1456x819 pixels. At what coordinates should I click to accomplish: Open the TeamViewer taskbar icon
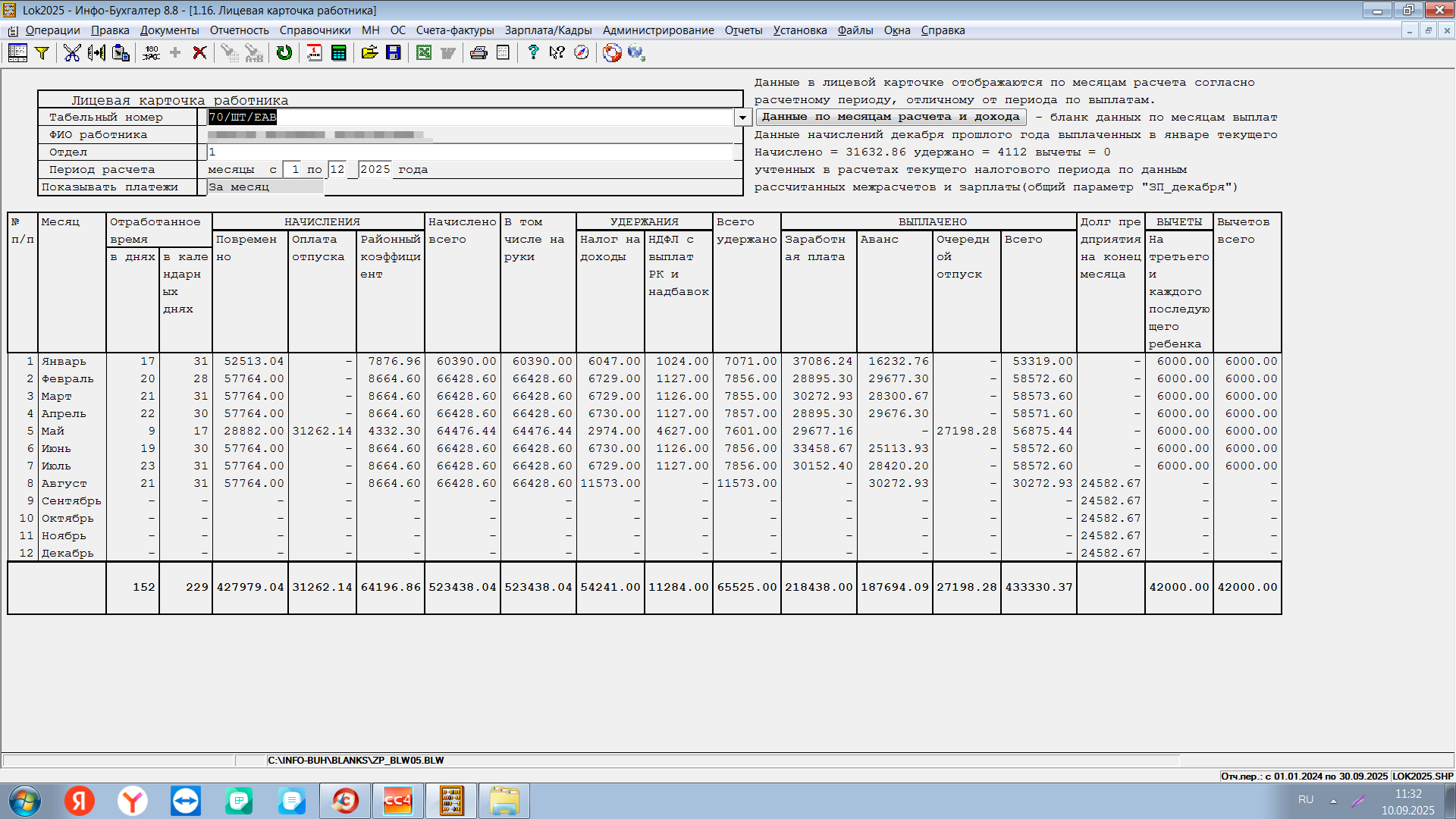[186, 801]
